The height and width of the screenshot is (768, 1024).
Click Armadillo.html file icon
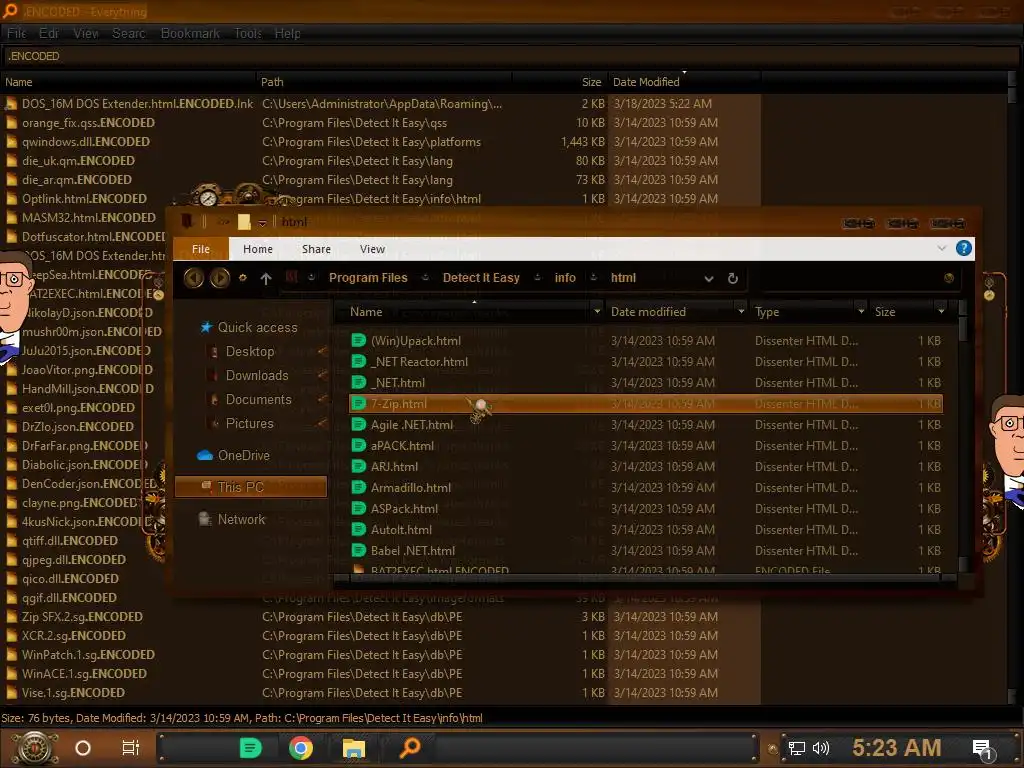tap(358, 487)
